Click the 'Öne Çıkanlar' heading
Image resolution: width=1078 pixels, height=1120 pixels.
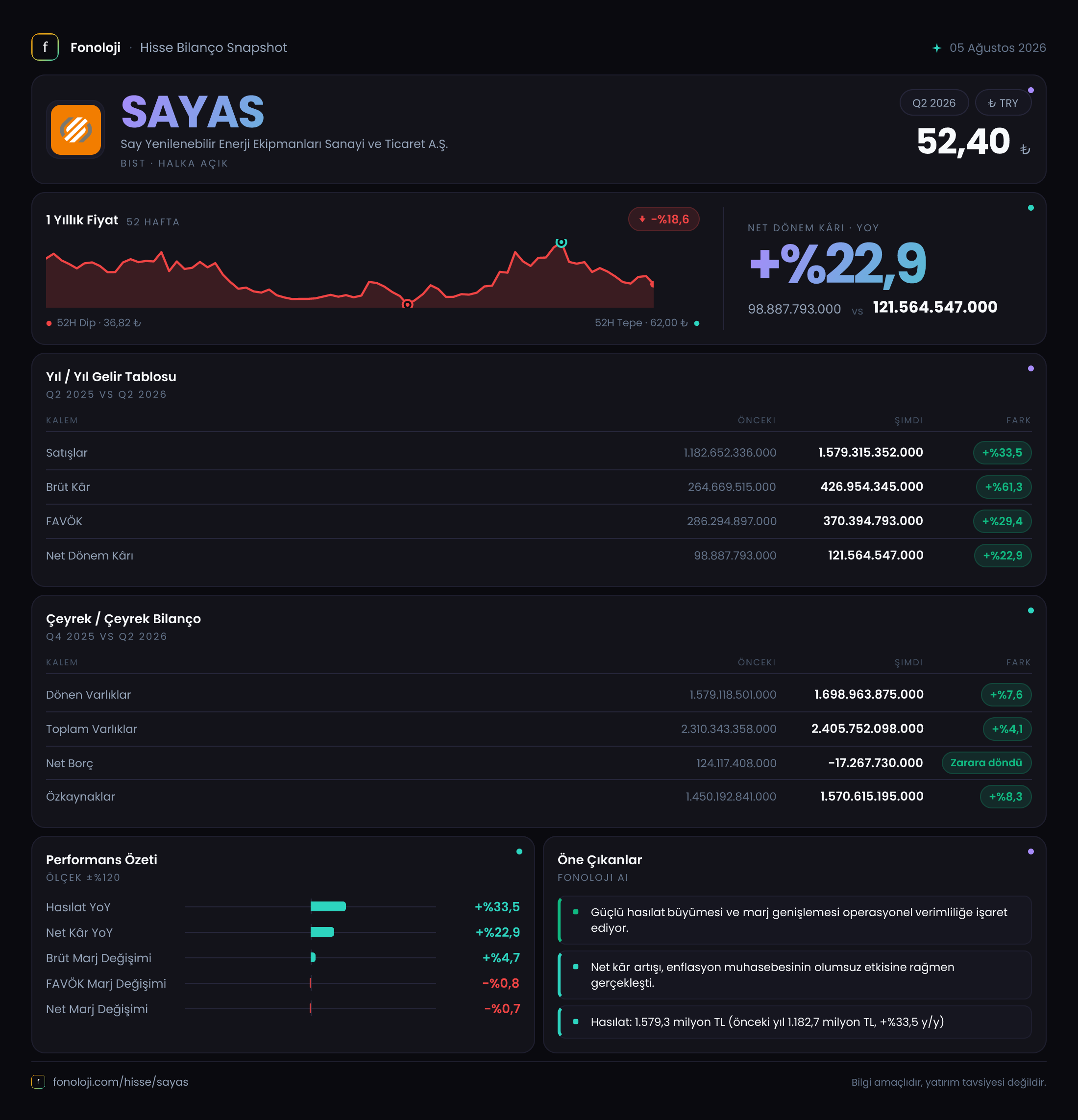click(600, 859)
